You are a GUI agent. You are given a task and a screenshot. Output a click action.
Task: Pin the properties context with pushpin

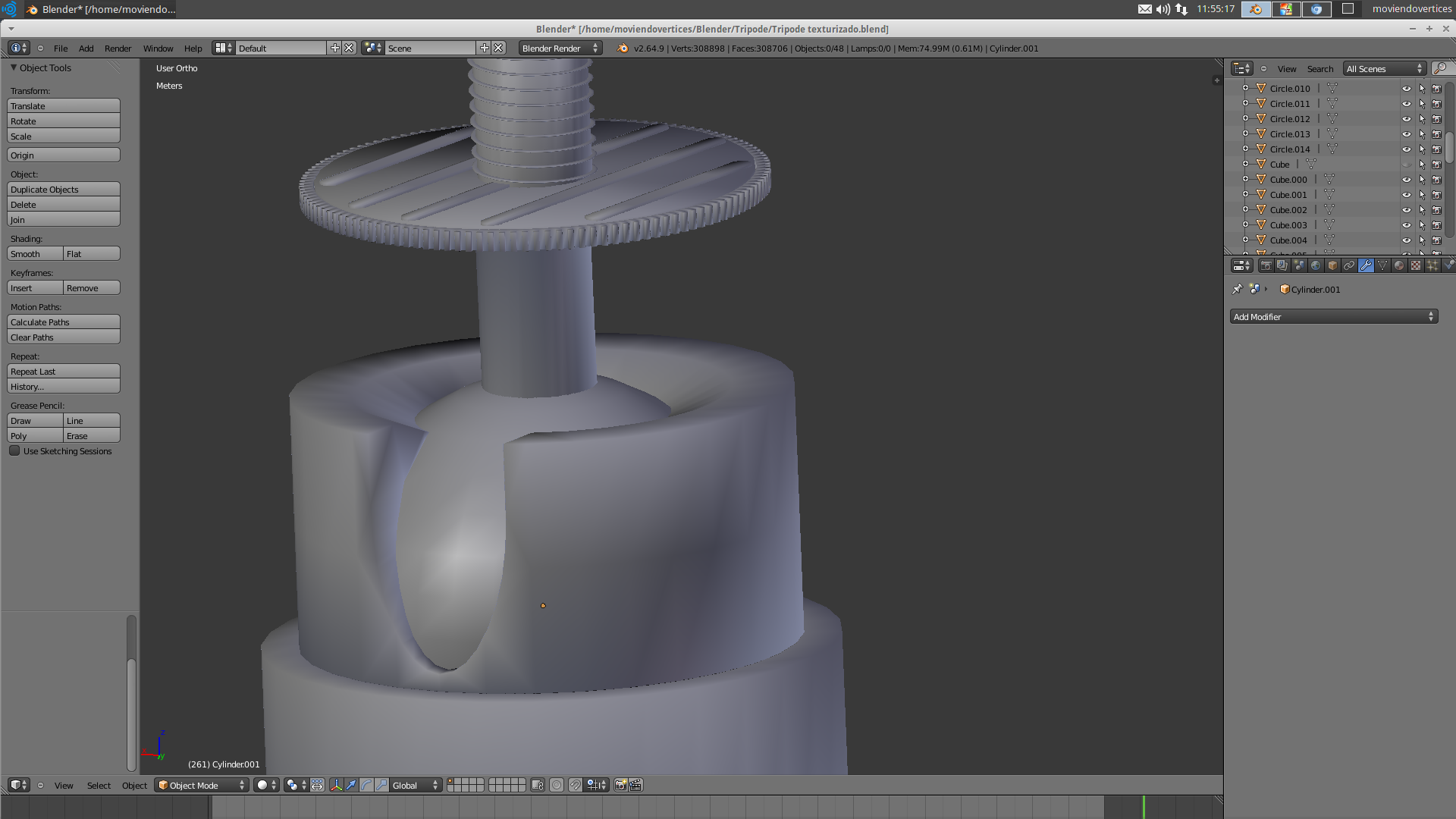(x=1237, y=289)
